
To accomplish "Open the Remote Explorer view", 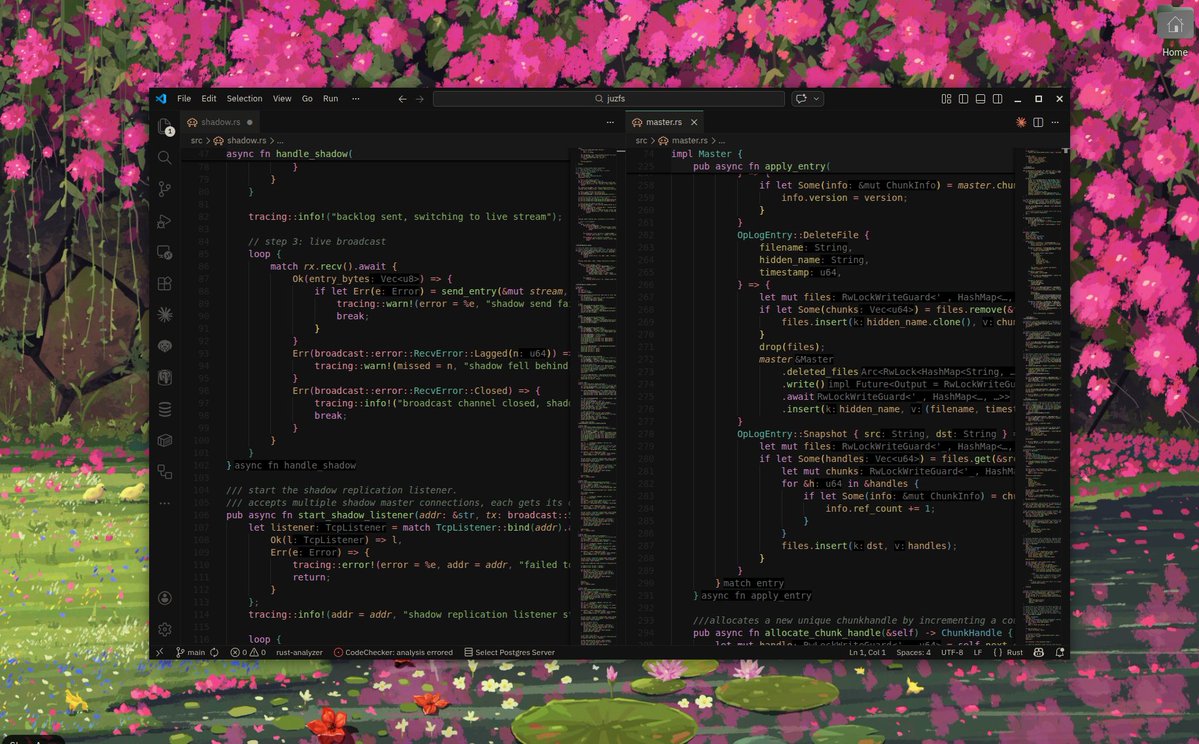I will (164, 252).
